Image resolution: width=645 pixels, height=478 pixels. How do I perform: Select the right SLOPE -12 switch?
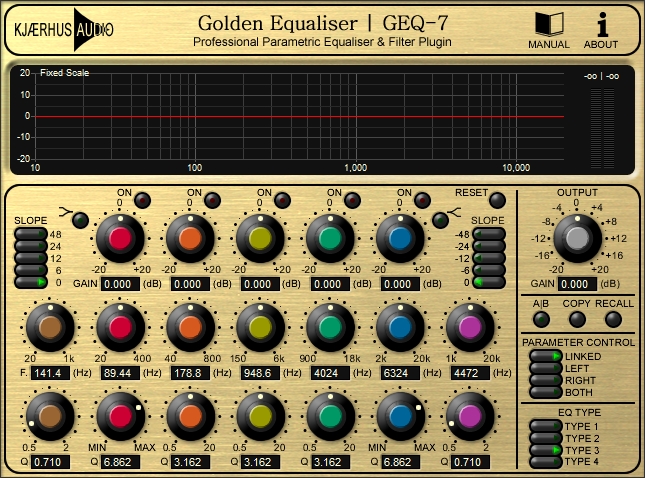(x=489, y=258)
